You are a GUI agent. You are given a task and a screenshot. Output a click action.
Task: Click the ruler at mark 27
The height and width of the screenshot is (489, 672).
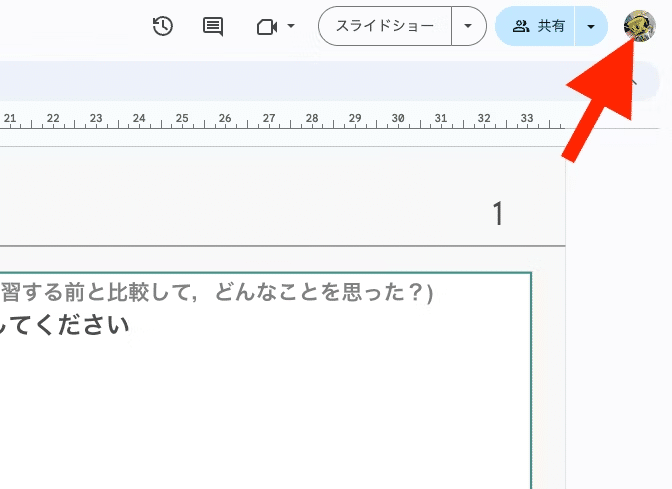pyautogui.click(x=269, y=118)
